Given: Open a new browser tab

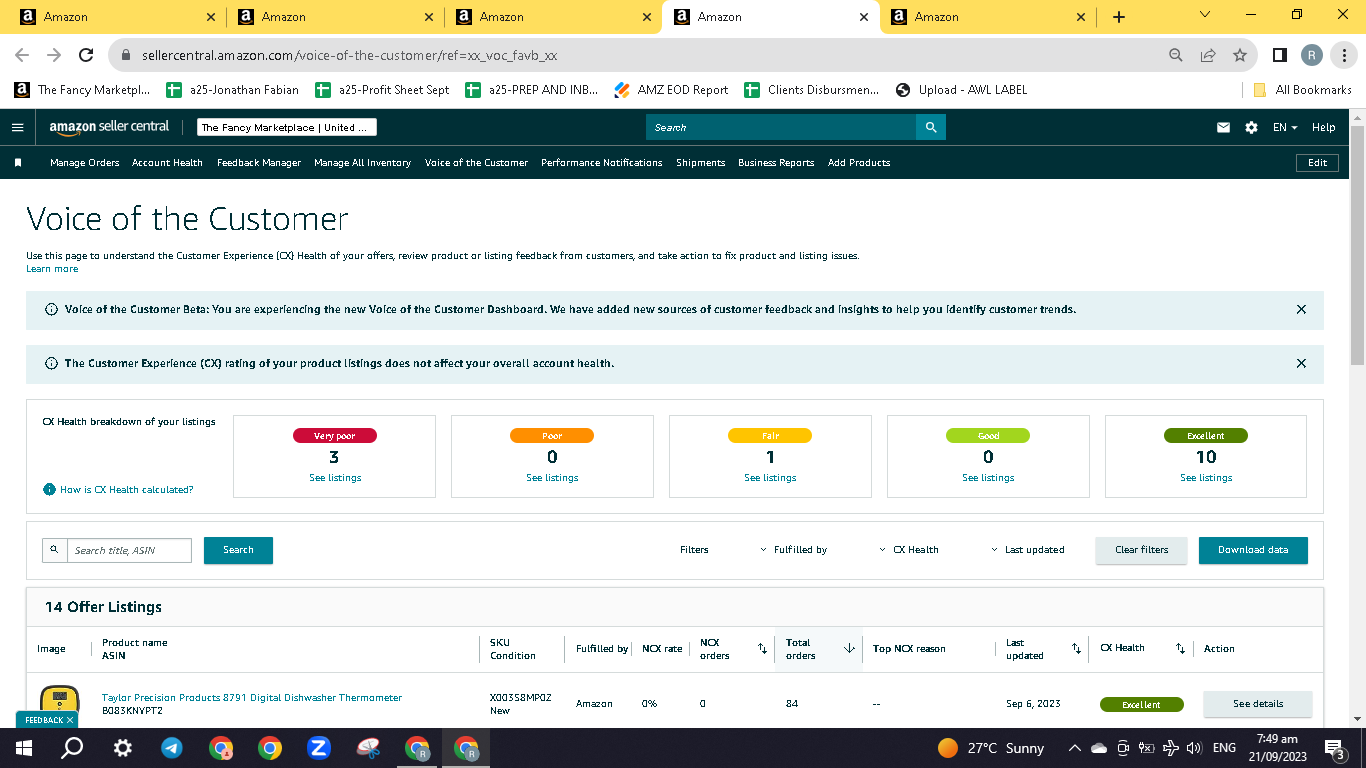Looking at the screenshot, I should [x=1118, y=17].
